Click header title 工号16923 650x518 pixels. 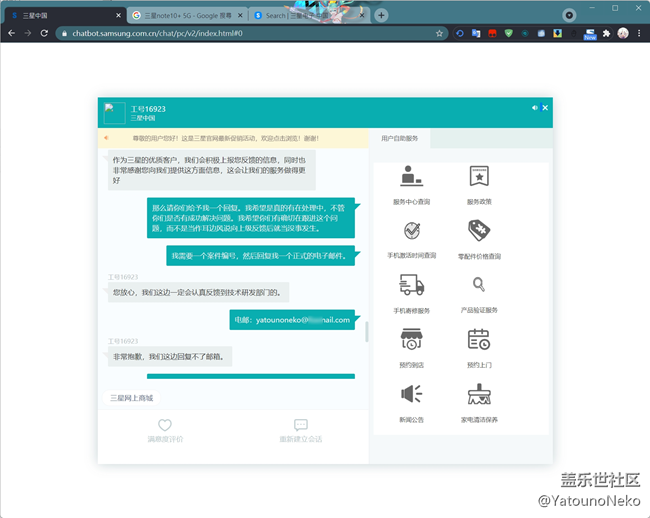[148, 109]
